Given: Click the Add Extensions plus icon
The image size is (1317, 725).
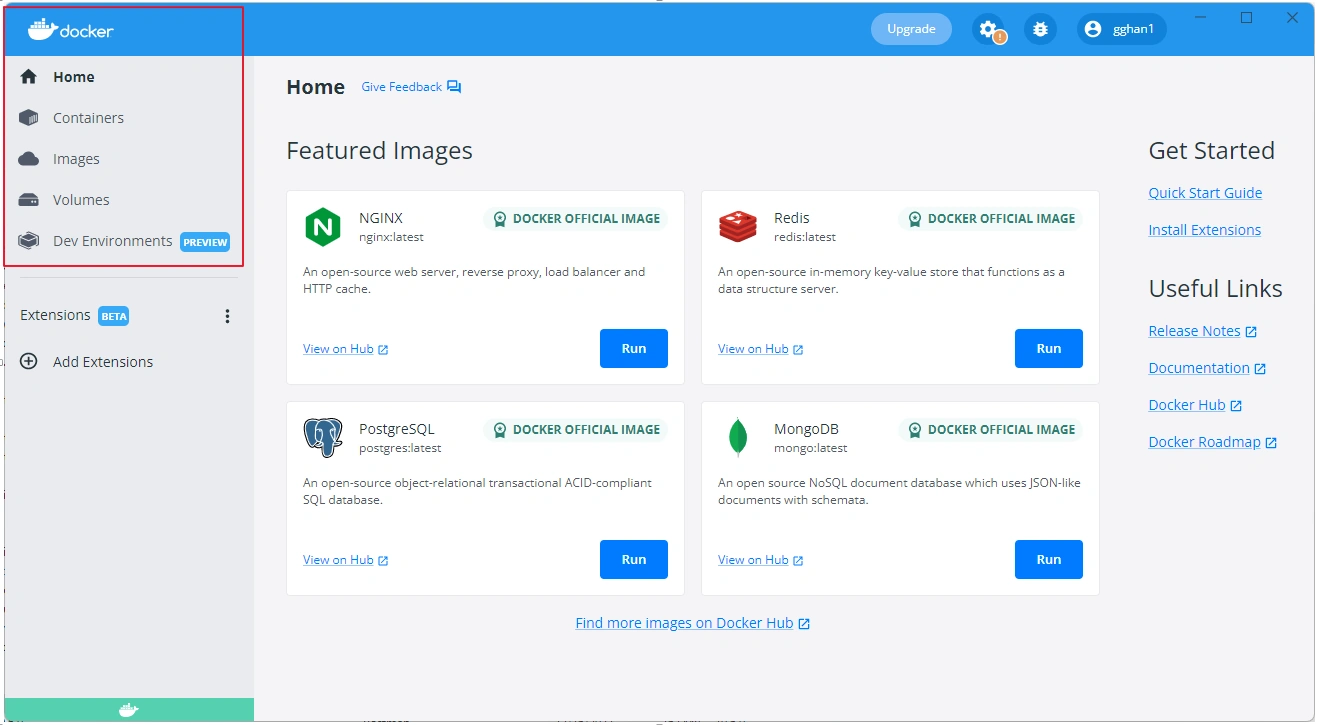Looking at the screenshot, I should (x=29, y=362).
